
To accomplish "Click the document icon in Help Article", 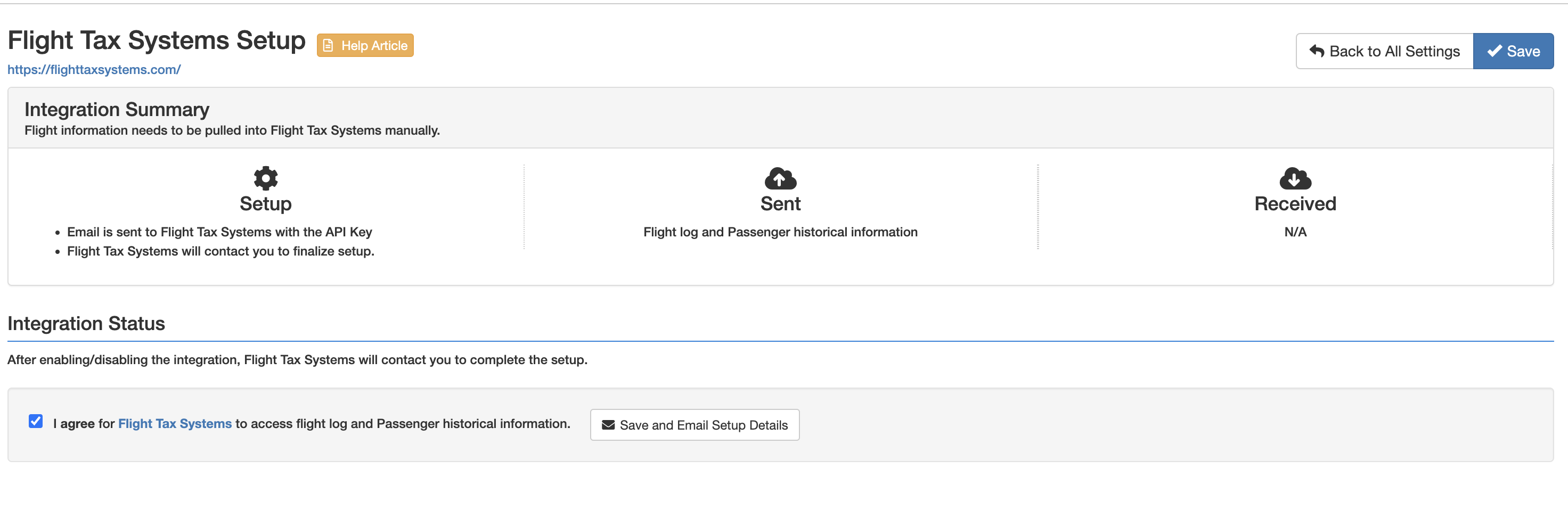I will coord(328,46).
